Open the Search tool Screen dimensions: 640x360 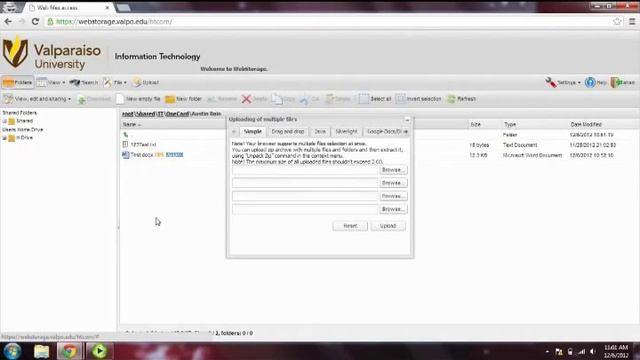pos(83,82)
